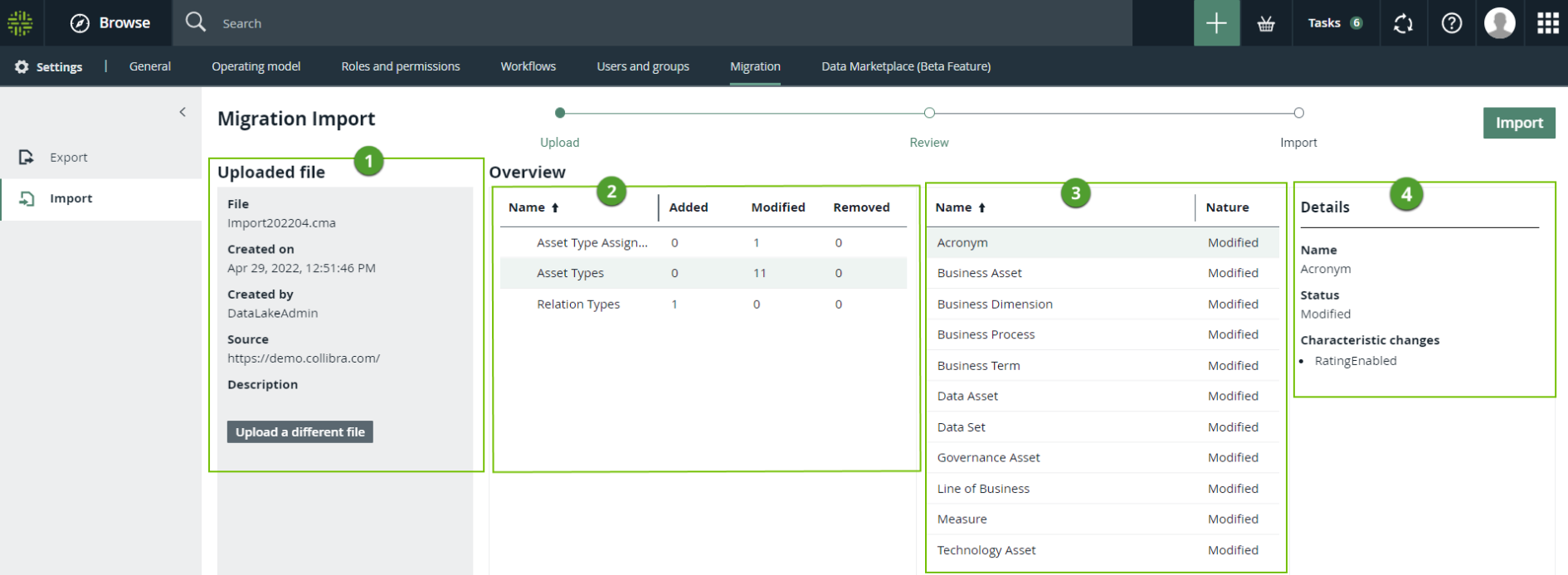Open the data basket icon
Screen dimensions: 1568x575
coord(1266,23)
